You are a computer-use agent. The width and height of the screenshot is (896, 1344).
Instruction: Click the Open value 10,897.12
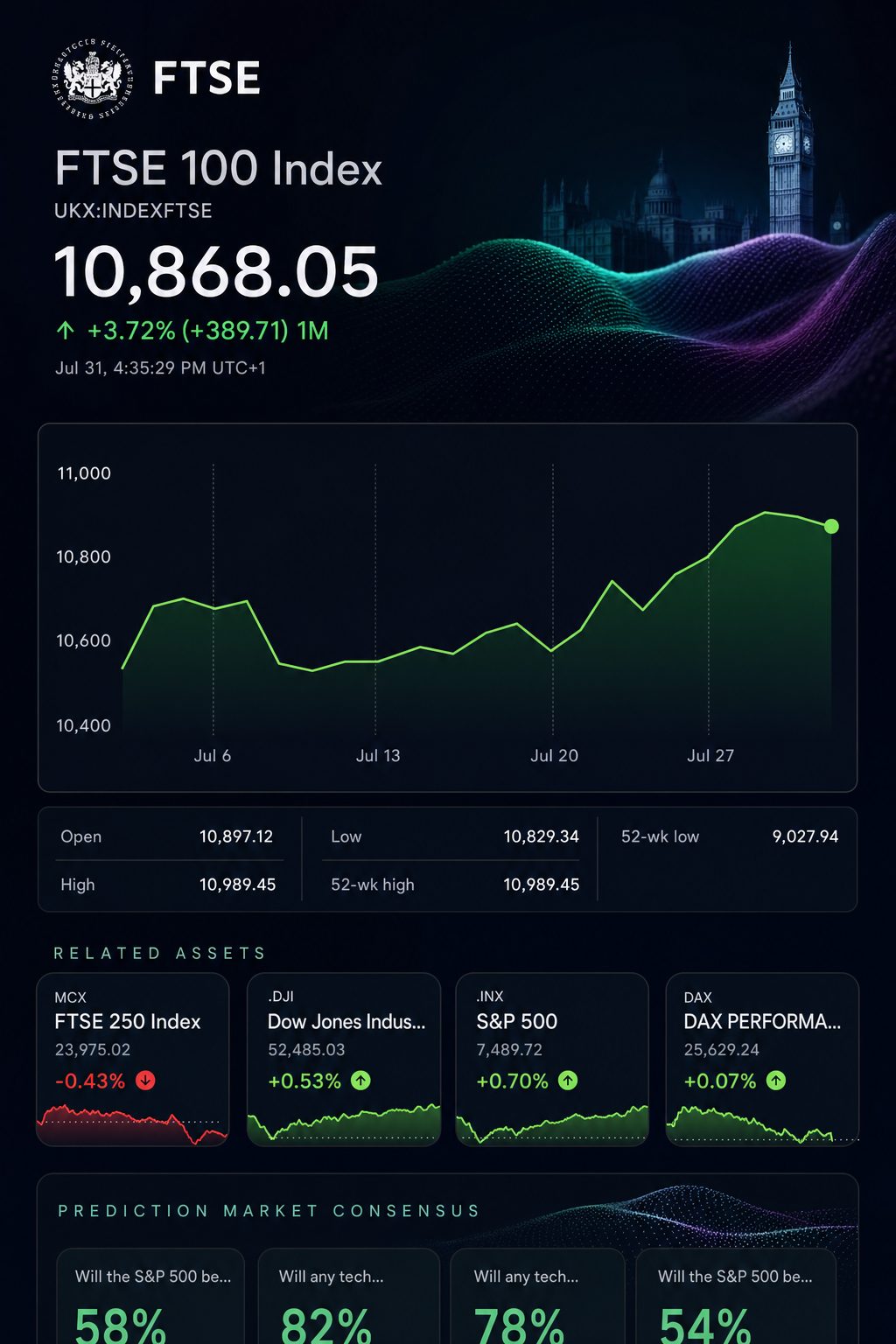tap(236, 836)
